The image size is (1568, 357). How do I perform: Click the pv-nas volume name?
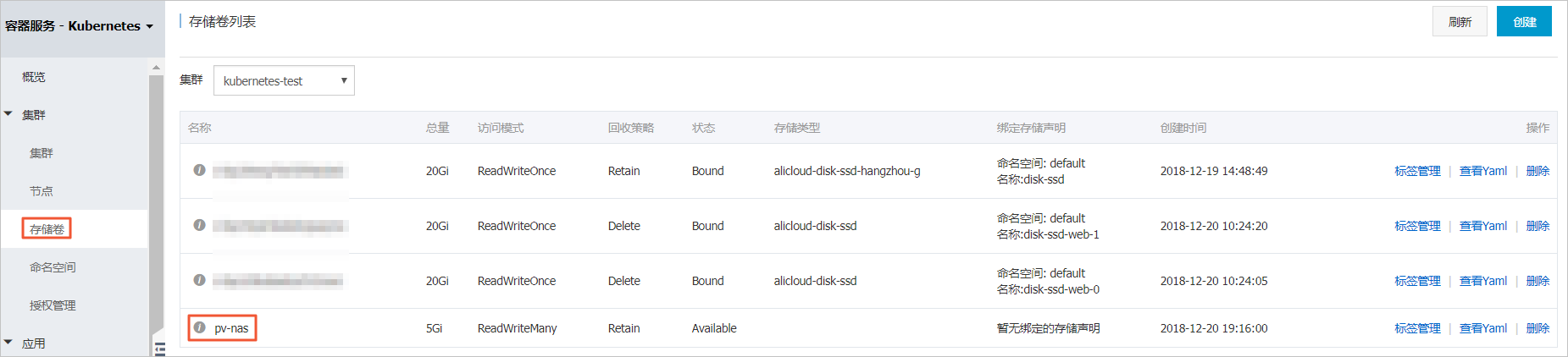(231, 328)
